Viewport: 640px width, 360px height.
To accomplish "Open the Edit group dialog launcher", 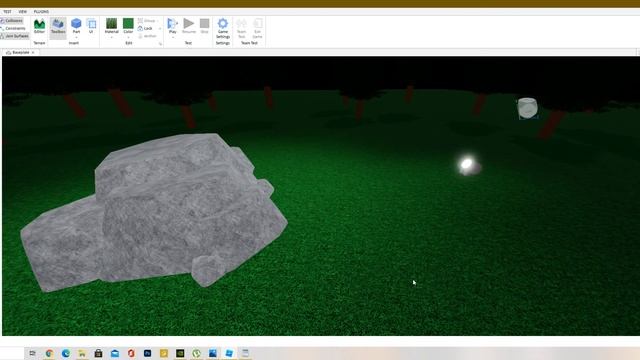I will [160, 44].
